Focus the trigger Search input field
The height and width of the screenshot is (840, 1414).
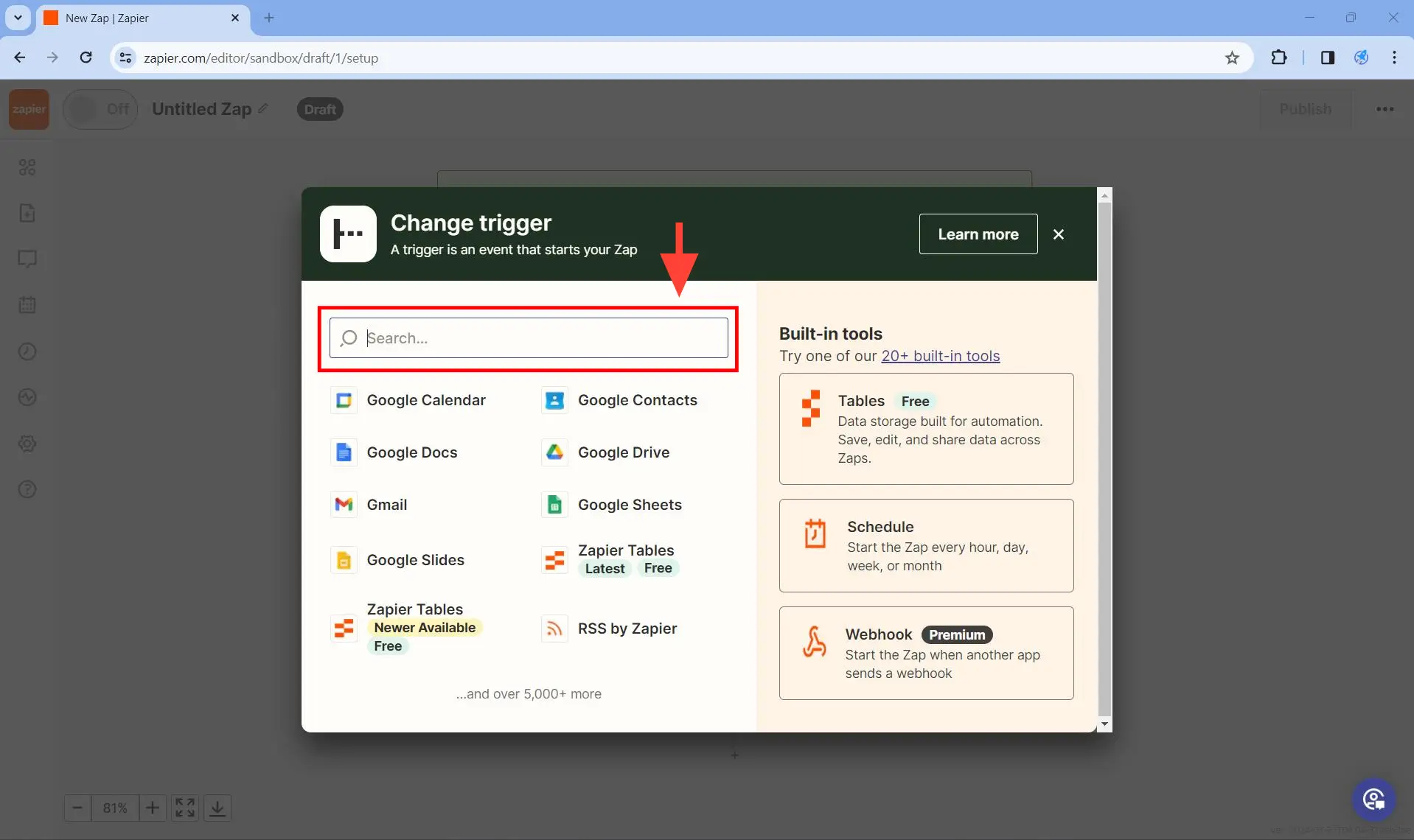pyautogui.click(x=529, y=338)
